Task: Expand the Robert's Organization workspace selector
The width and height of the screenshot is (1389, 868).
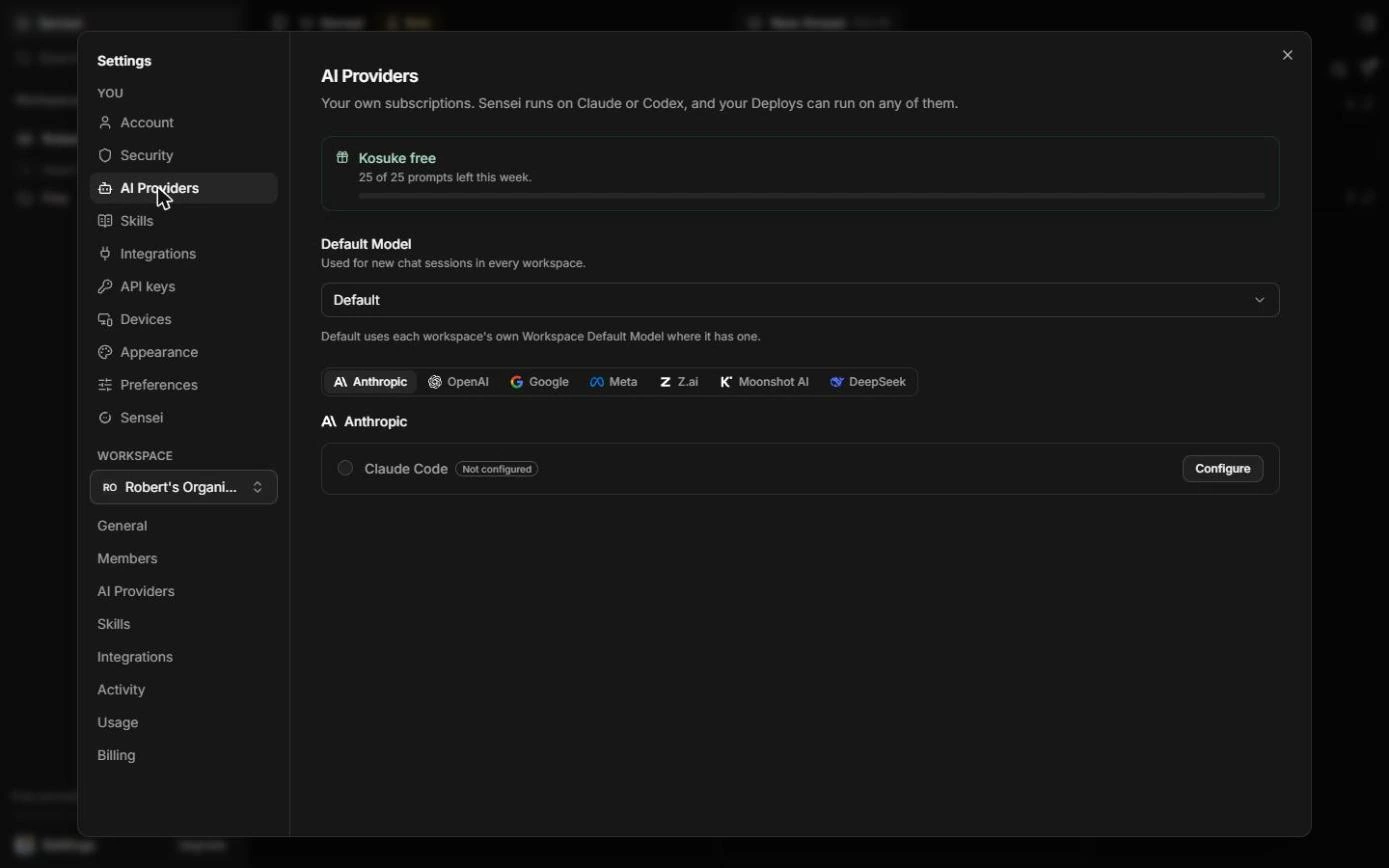Action: click(184, 488)
